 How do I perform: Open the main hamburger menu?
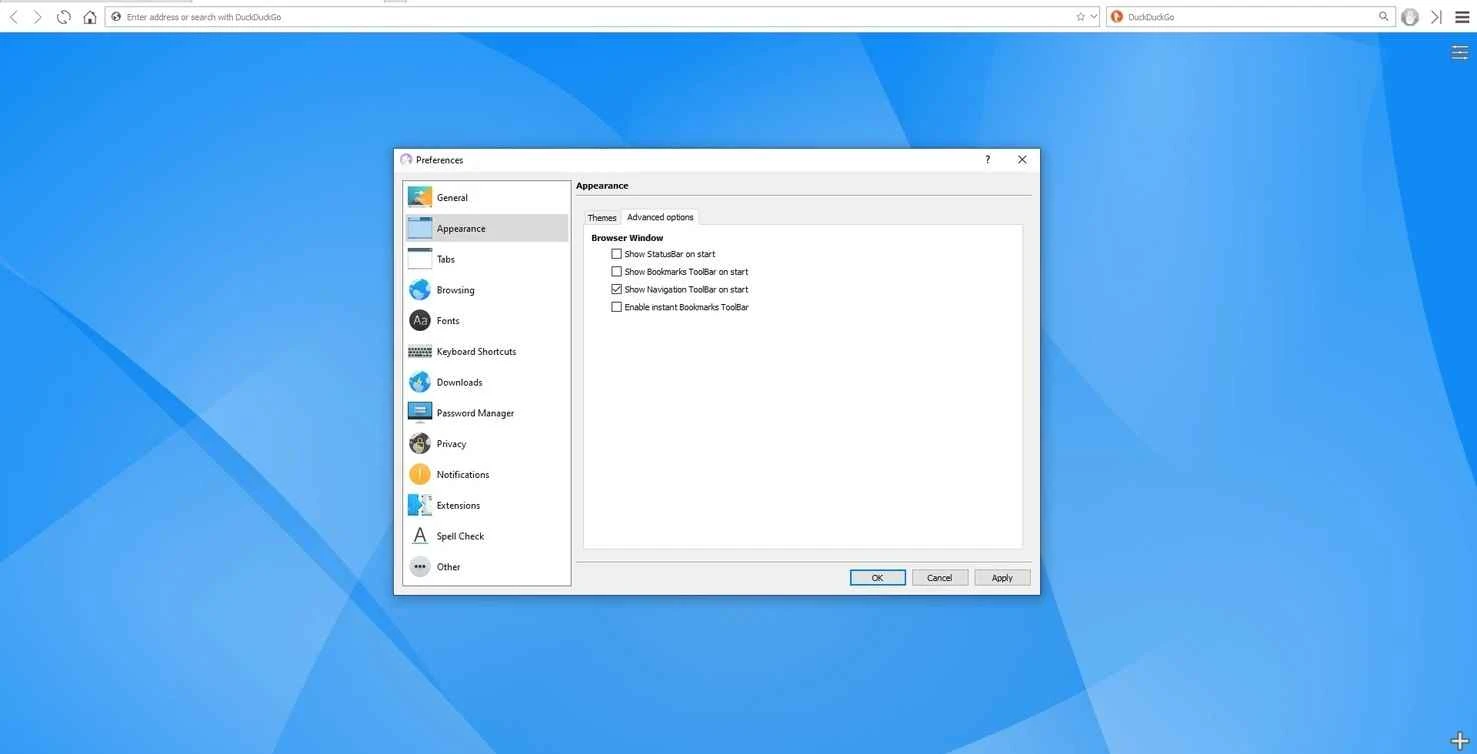1462,17
